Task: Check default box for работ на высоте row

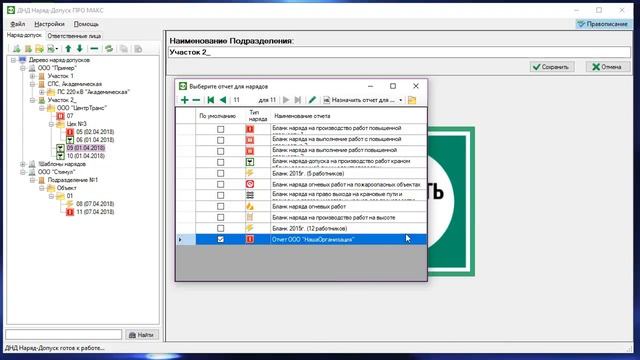Action: (220, 218)
